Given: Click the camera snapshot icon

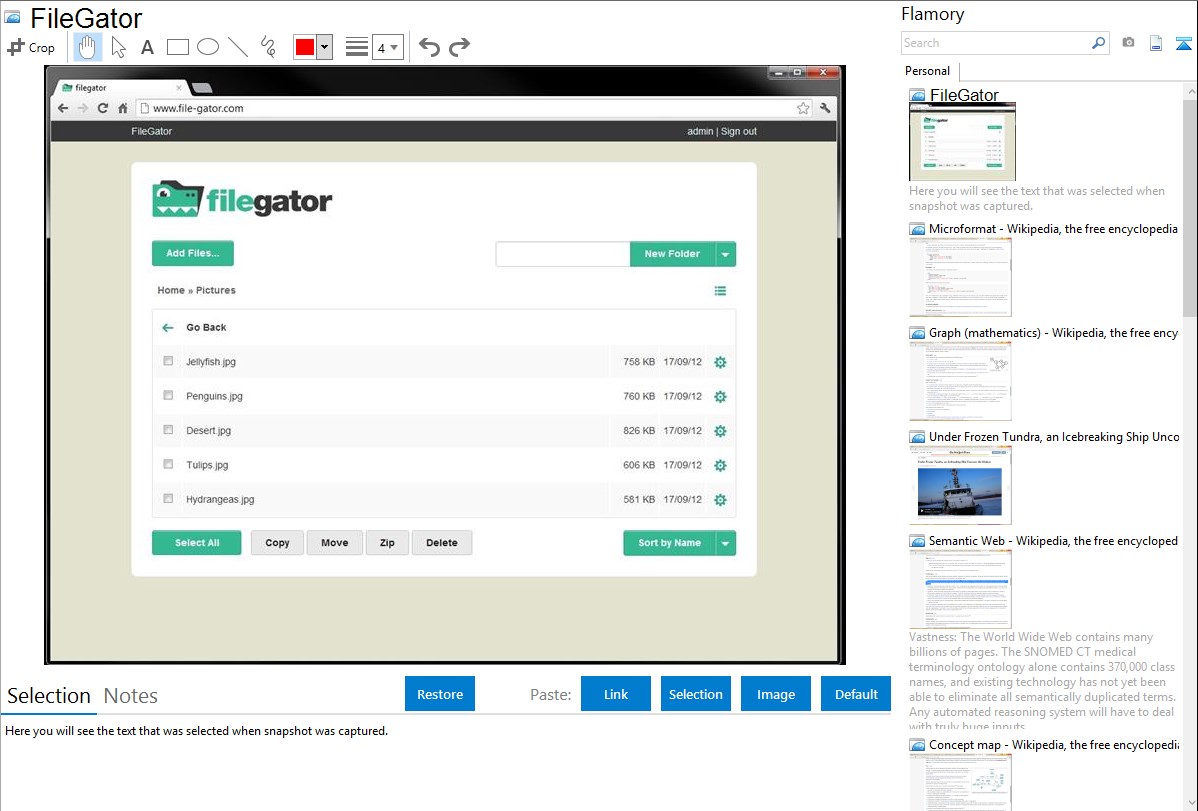Looking at the screenshot, I should pos(1128,43).
